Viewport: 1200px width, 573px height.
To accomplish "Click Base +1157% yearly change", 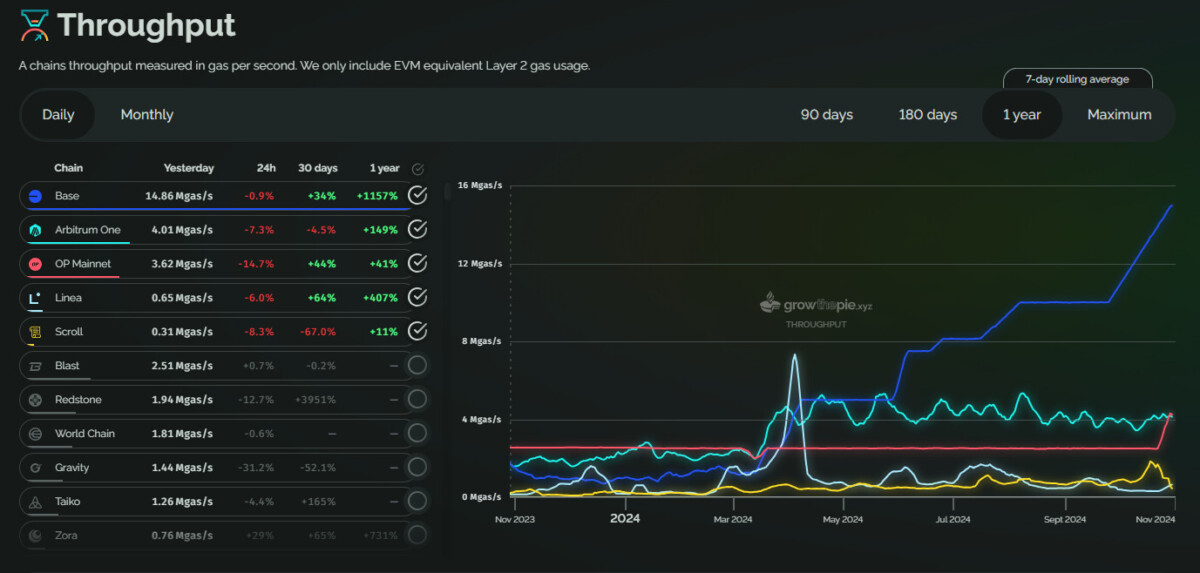I will point(377,196).
